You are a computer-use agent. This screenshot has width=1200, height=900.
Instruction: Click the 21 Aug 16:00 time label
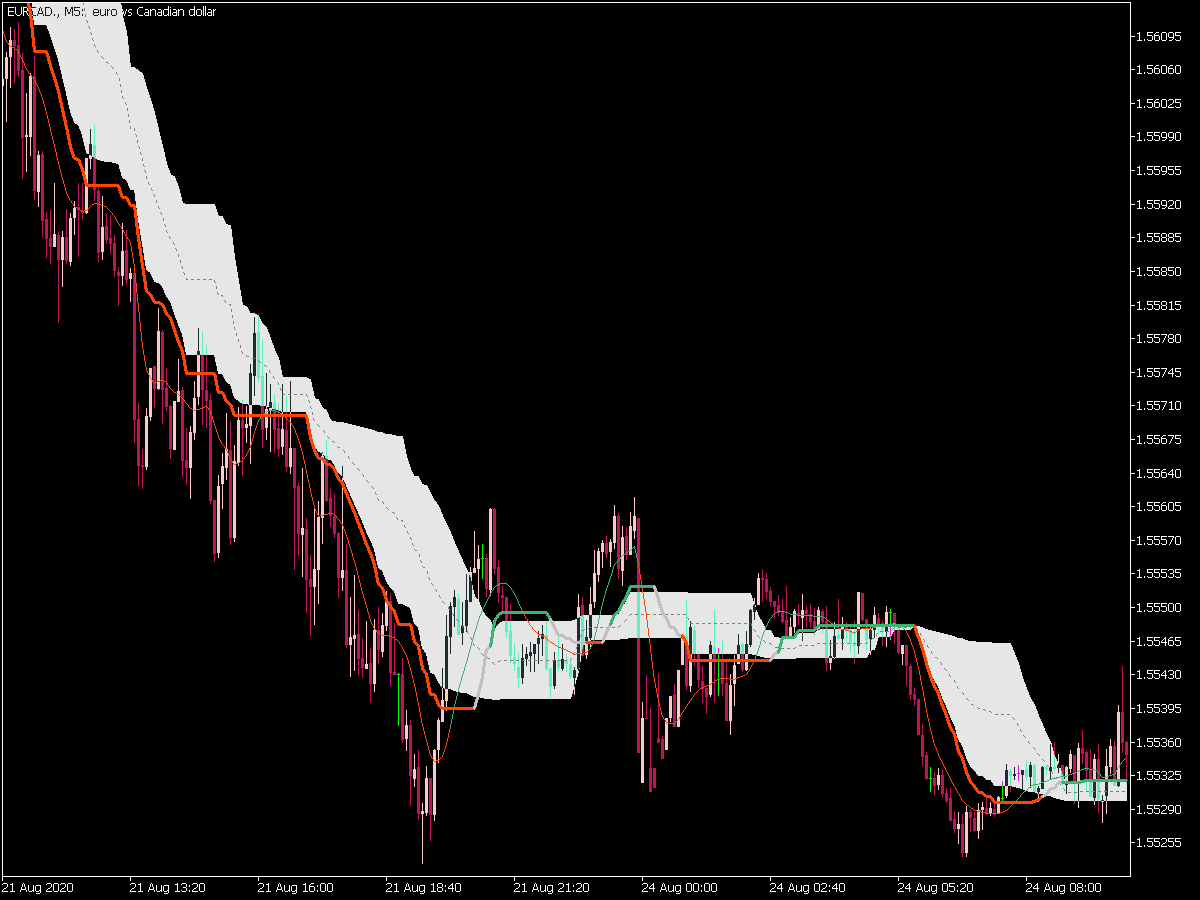[296, 887]
